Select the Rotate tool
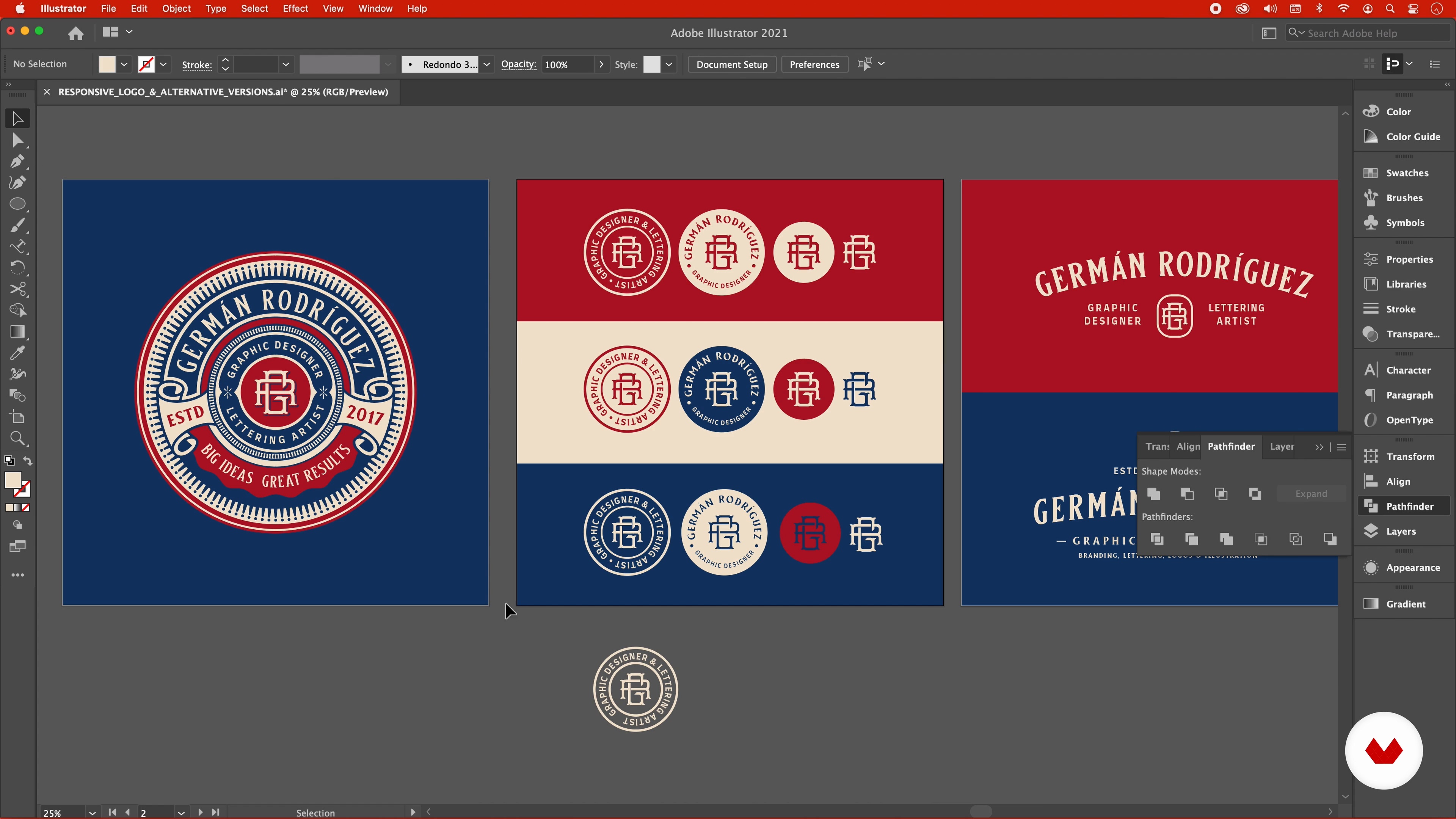 click(17, 268)
